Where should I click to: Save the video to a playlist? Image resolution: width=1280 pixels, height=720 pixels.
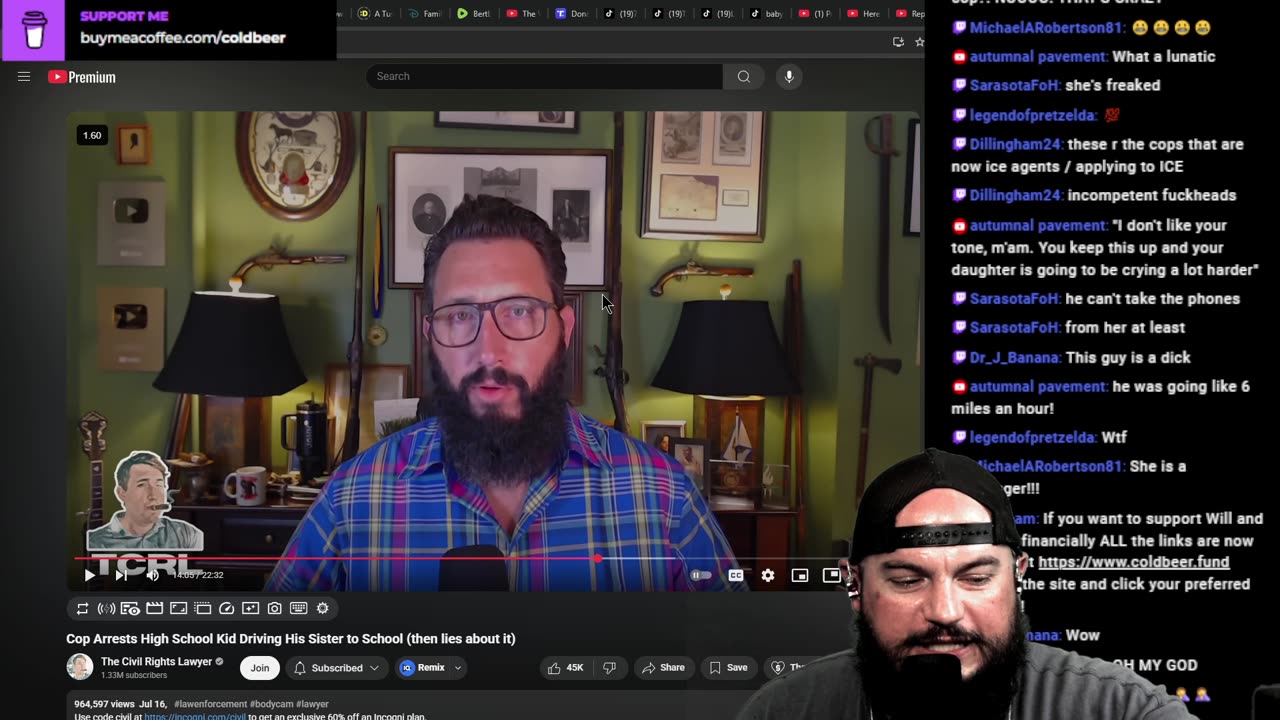(728, 668)
